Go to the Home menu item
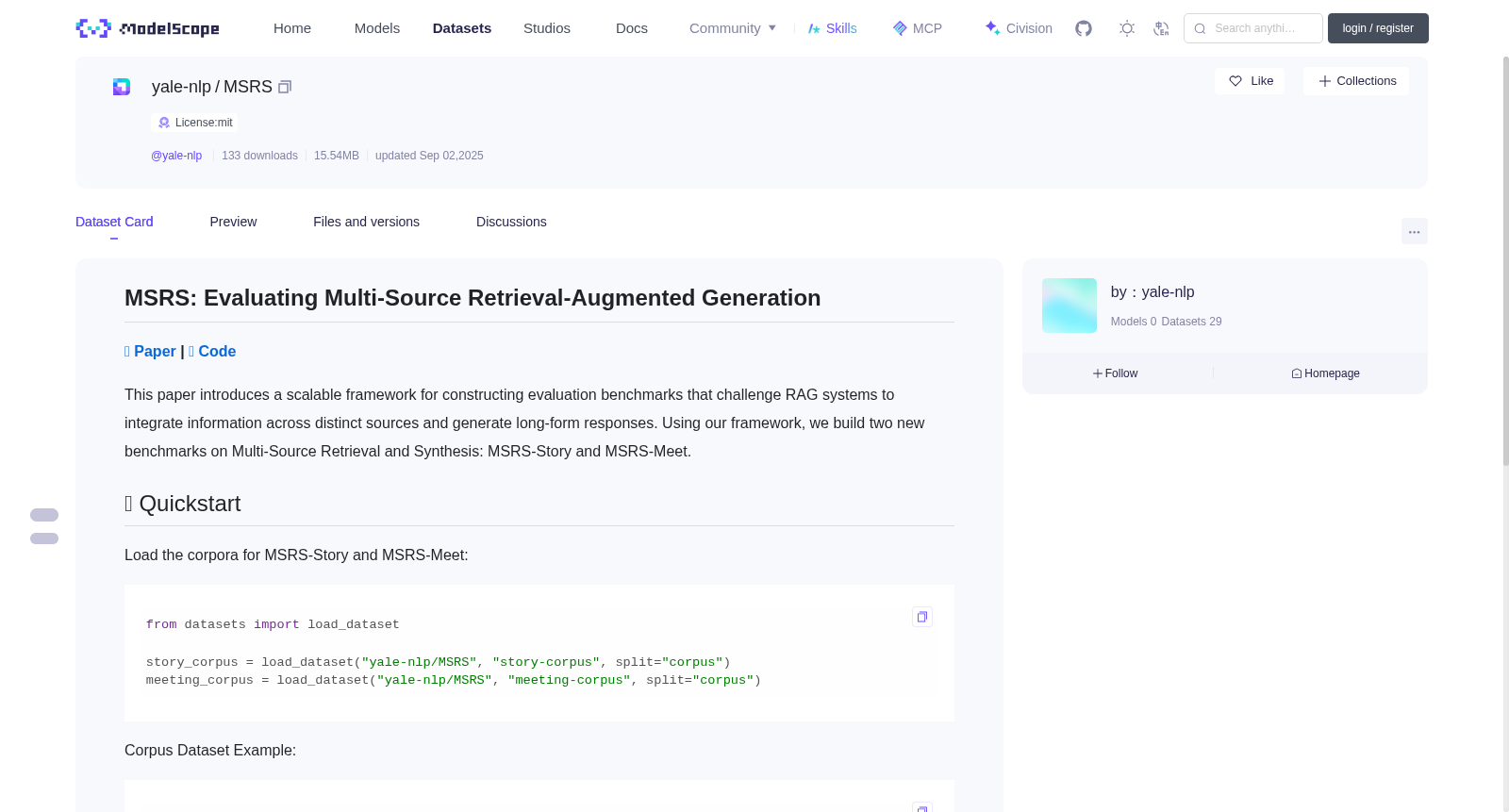Viewport: 1509px width, 812px height. (x=292, y=28)
